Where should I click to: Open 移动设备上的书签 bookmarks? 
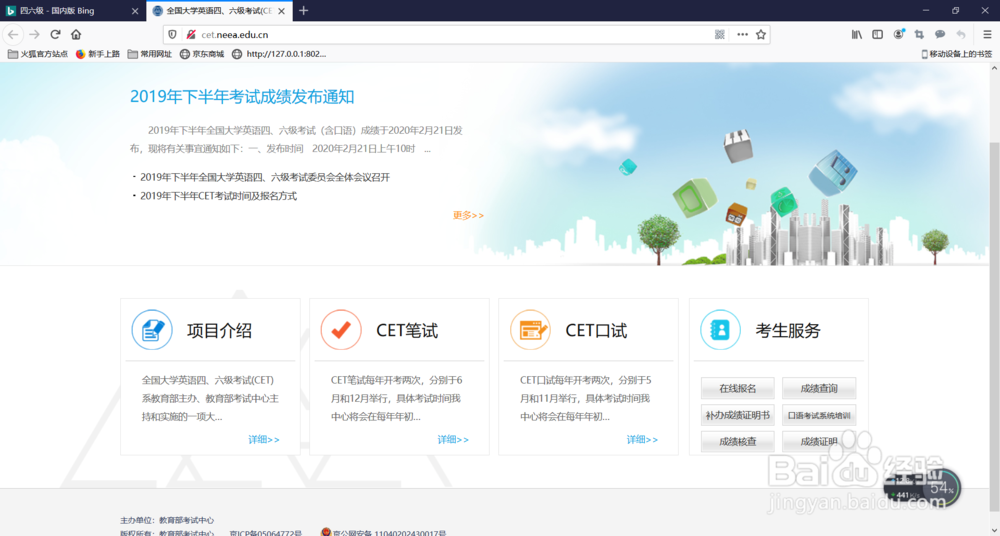(957, 54)
